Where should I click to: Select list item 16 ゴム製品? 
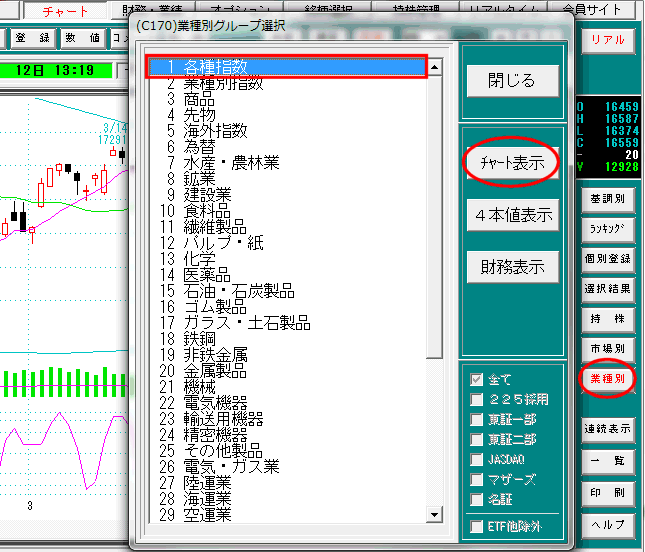[287, 307]
